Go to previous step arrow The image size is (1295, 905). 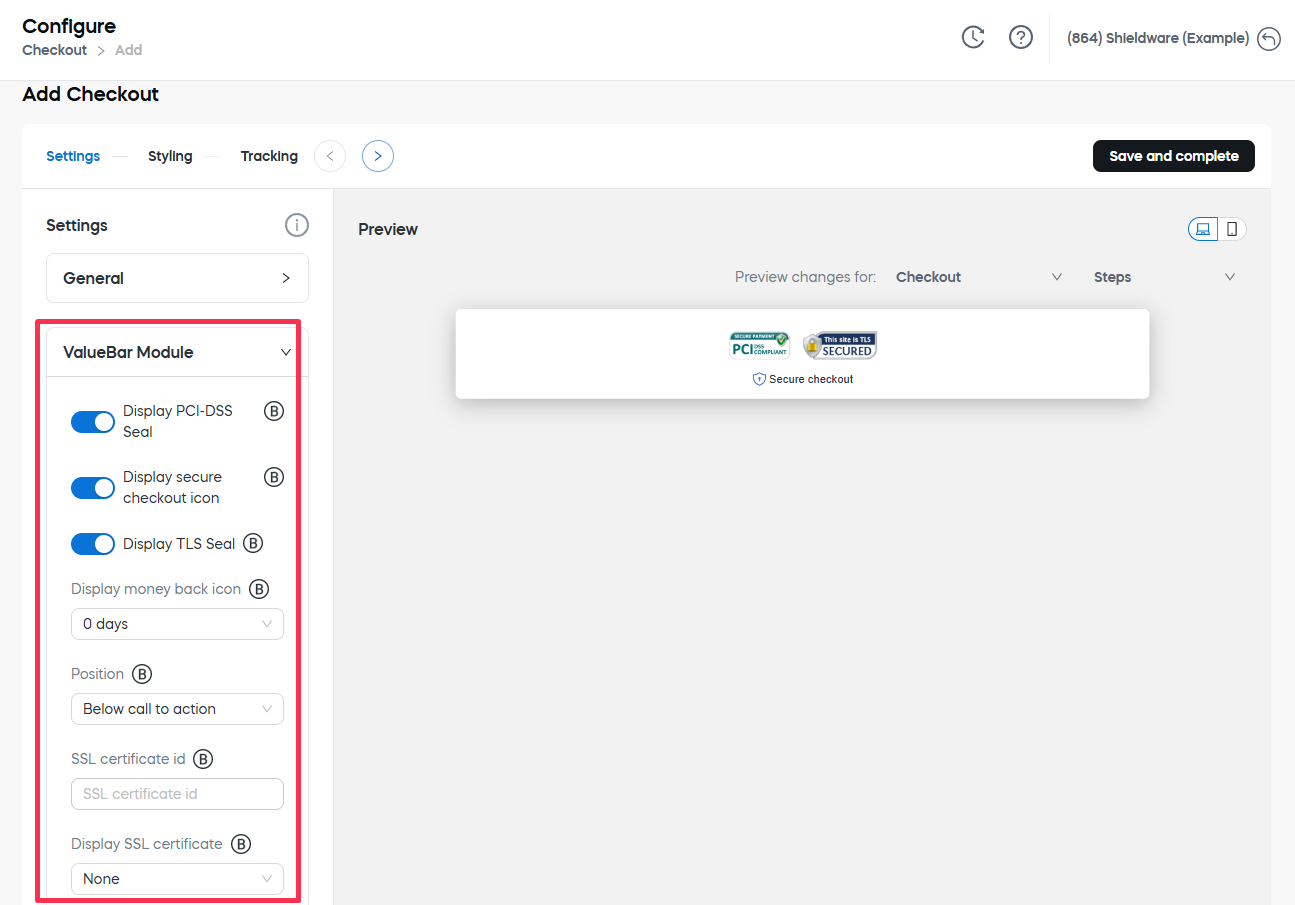(330, 156)
